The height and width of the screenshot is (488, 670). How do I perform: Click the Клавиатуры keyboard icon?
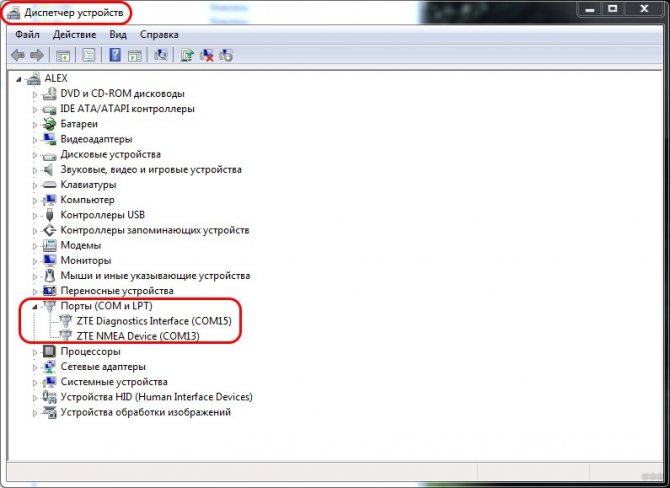point(50,185)
